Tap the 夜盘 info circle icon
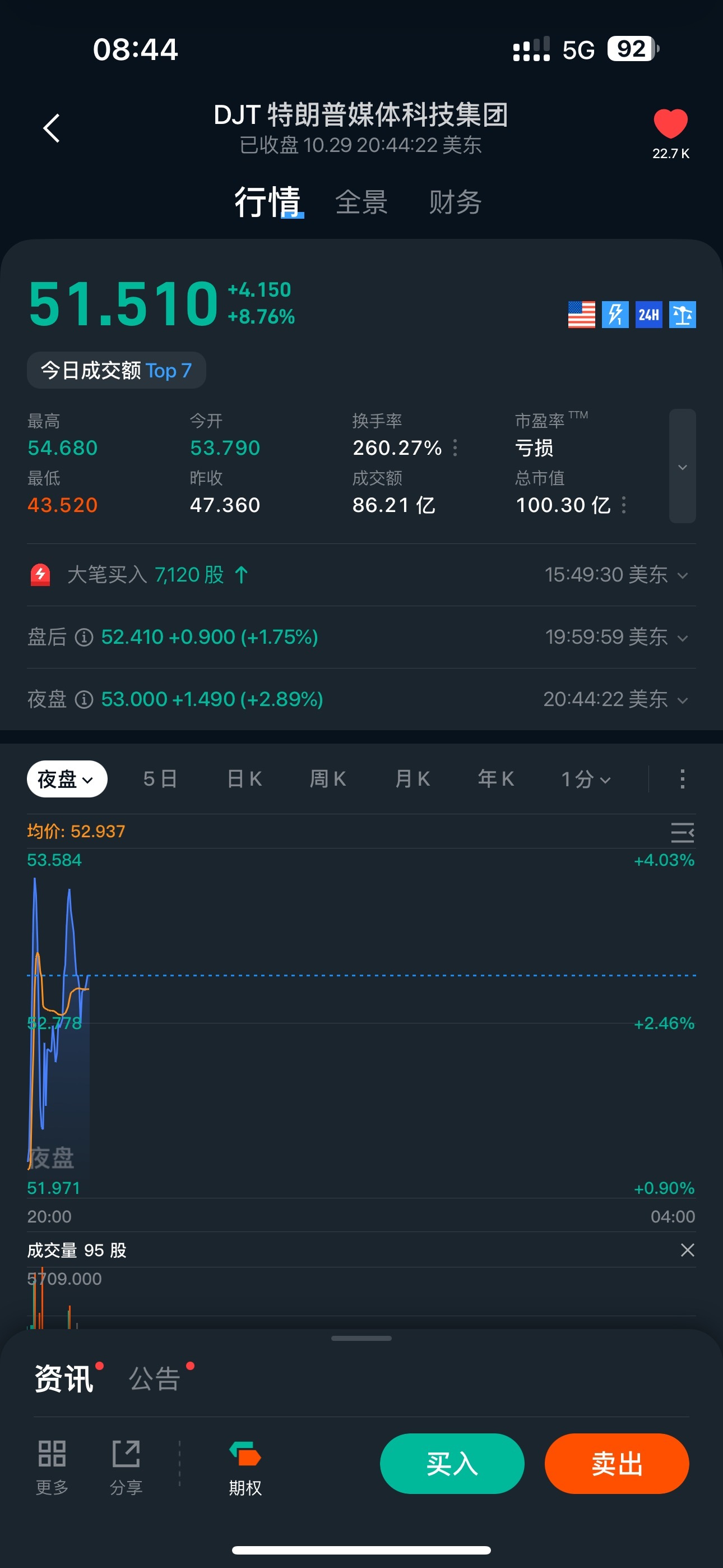Viewport: 723px width, 1568px height. pyautogui.click(x=84, y=699)
